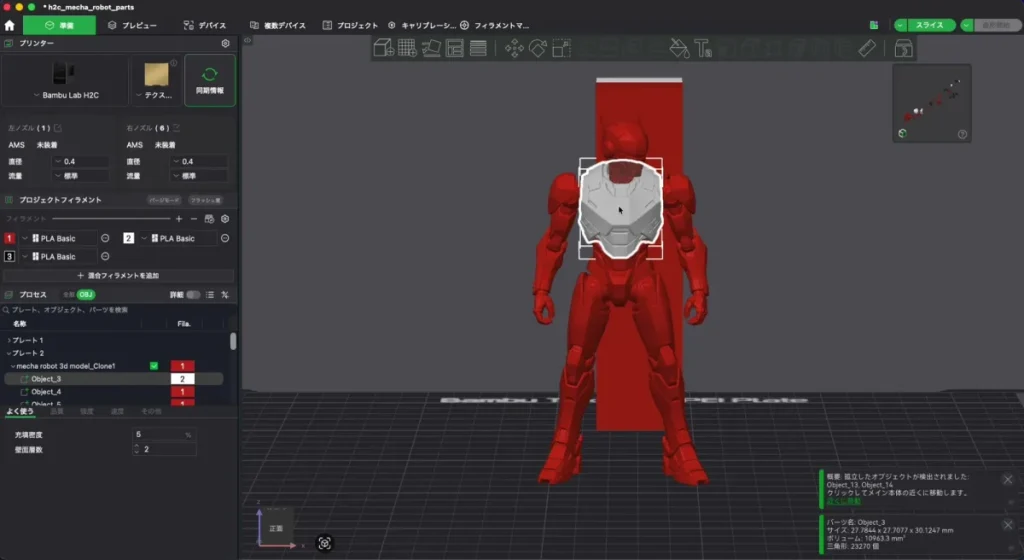This screenshot has width=1024, height=560.
Task: Select the Measure ruler tool
Action: (867, 48)
